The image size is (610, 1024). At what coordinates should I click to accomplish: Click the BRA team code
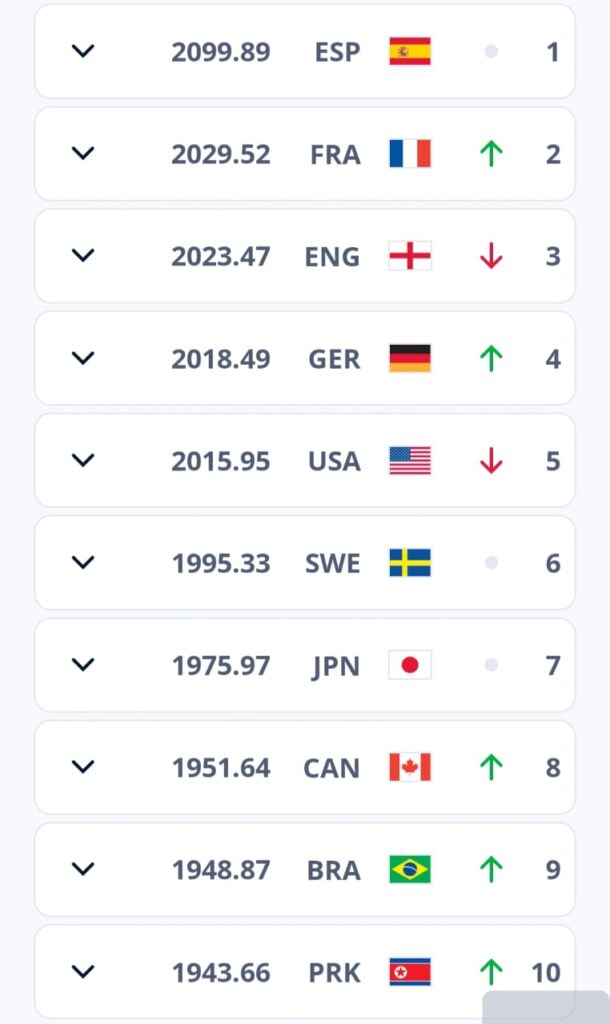[x=334, y=871]
